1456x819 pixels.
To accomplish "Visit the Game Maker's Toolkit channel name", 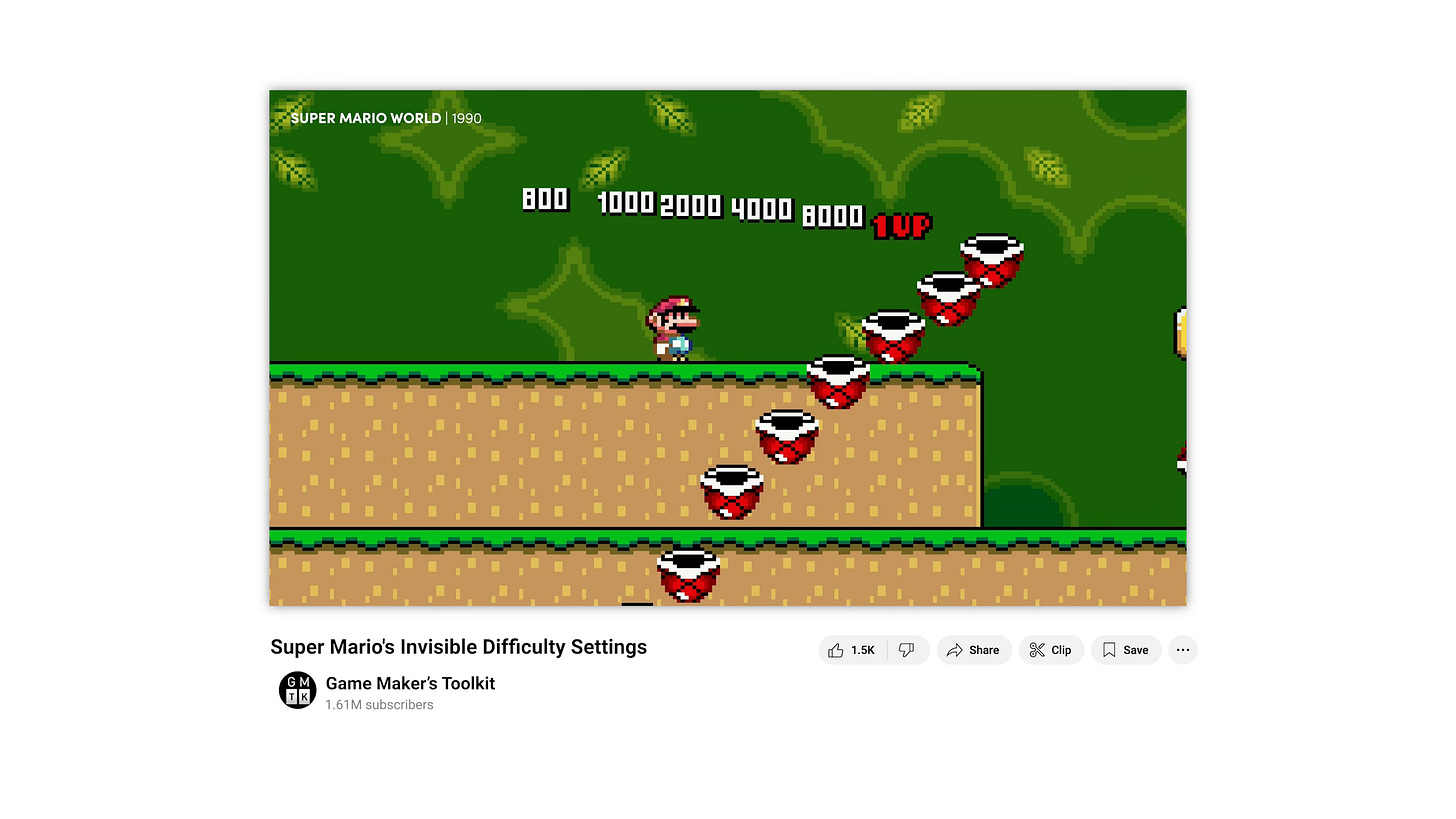I will (x=410, y=683).
